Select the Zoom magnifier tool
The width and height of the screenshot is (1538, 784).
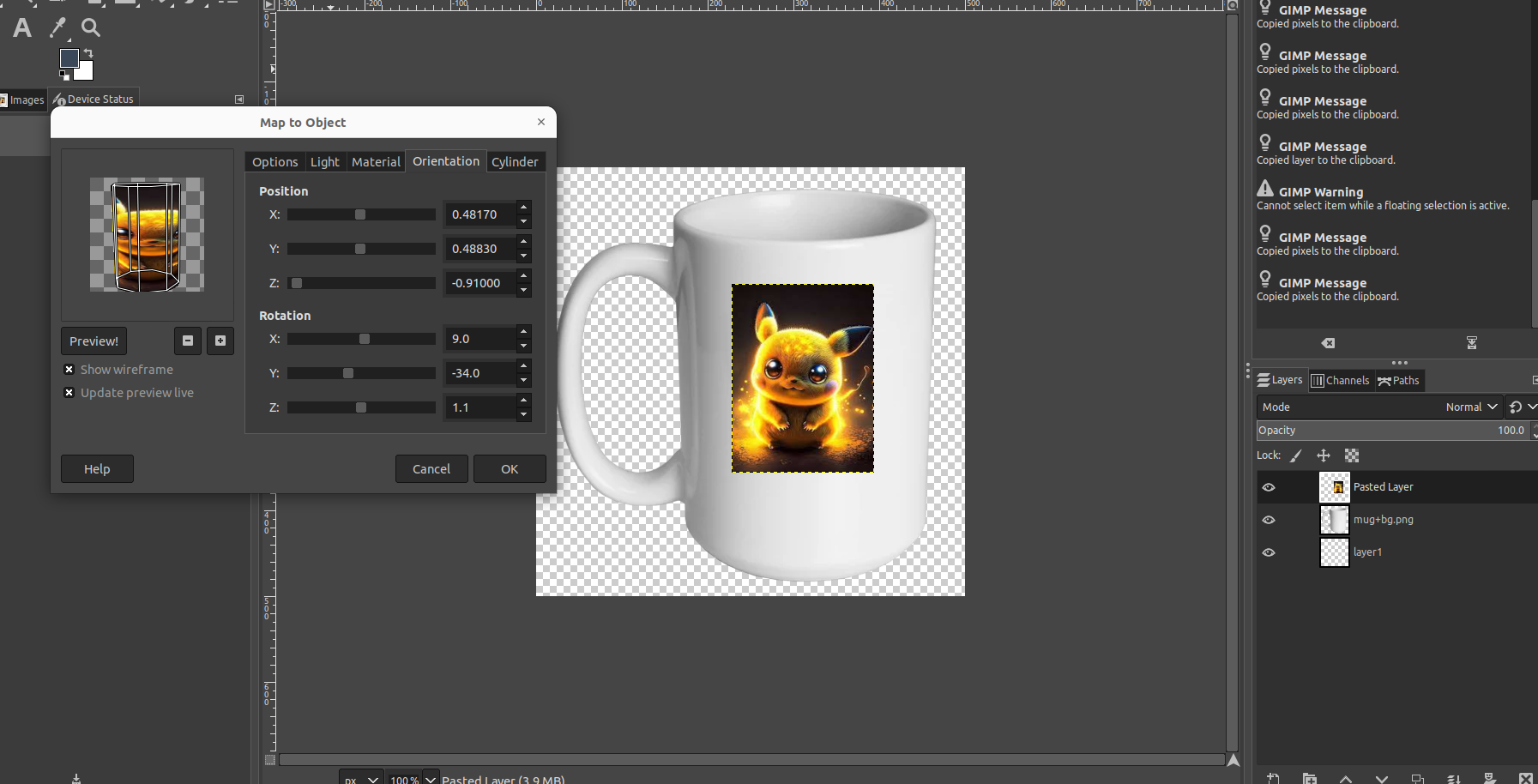(91, 28)
